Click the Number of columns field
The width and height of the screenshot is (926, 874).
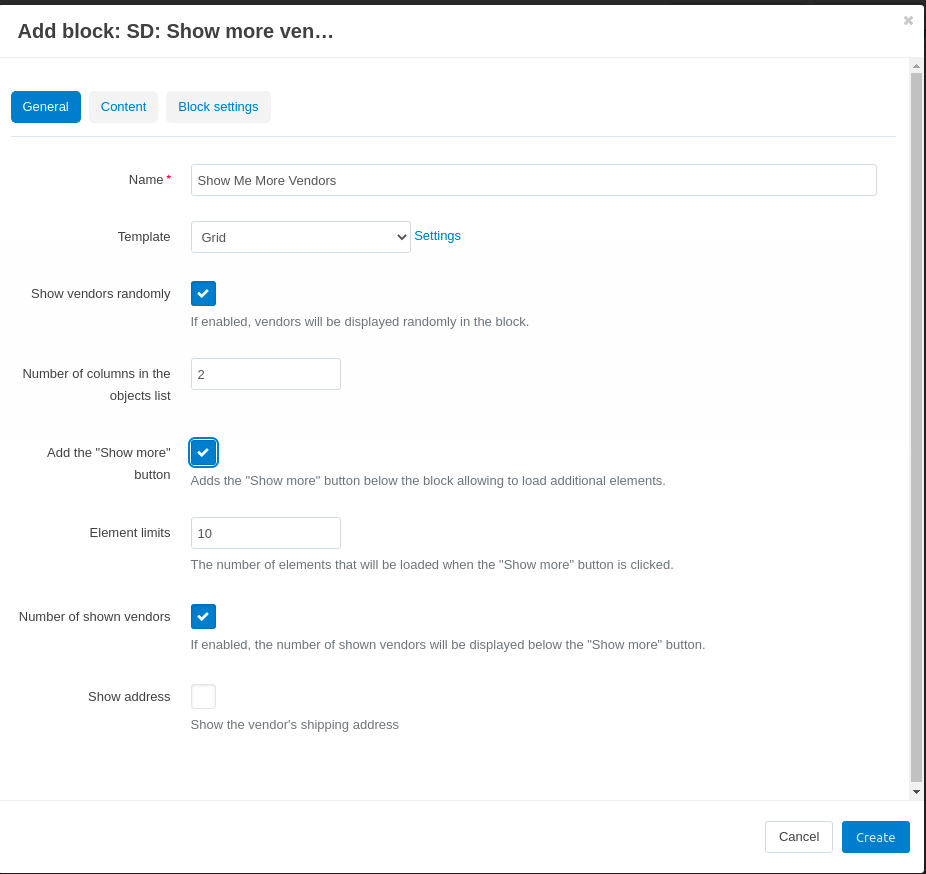point(266,374)
